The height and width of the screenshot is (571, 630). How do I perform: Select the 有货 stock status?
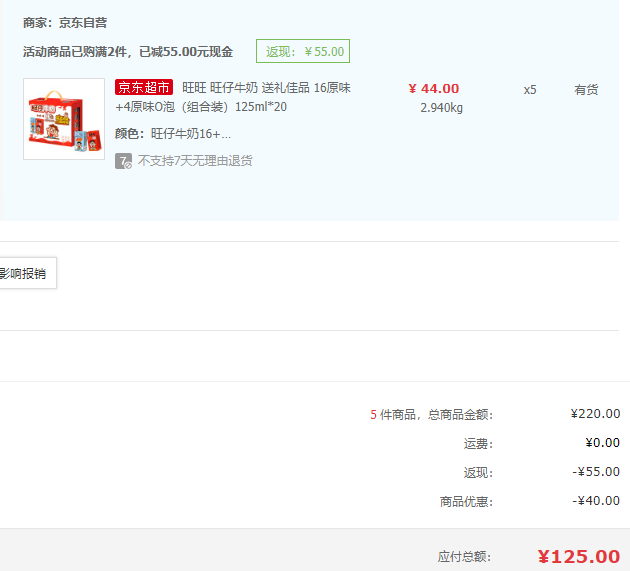click(x=586, y=90)
